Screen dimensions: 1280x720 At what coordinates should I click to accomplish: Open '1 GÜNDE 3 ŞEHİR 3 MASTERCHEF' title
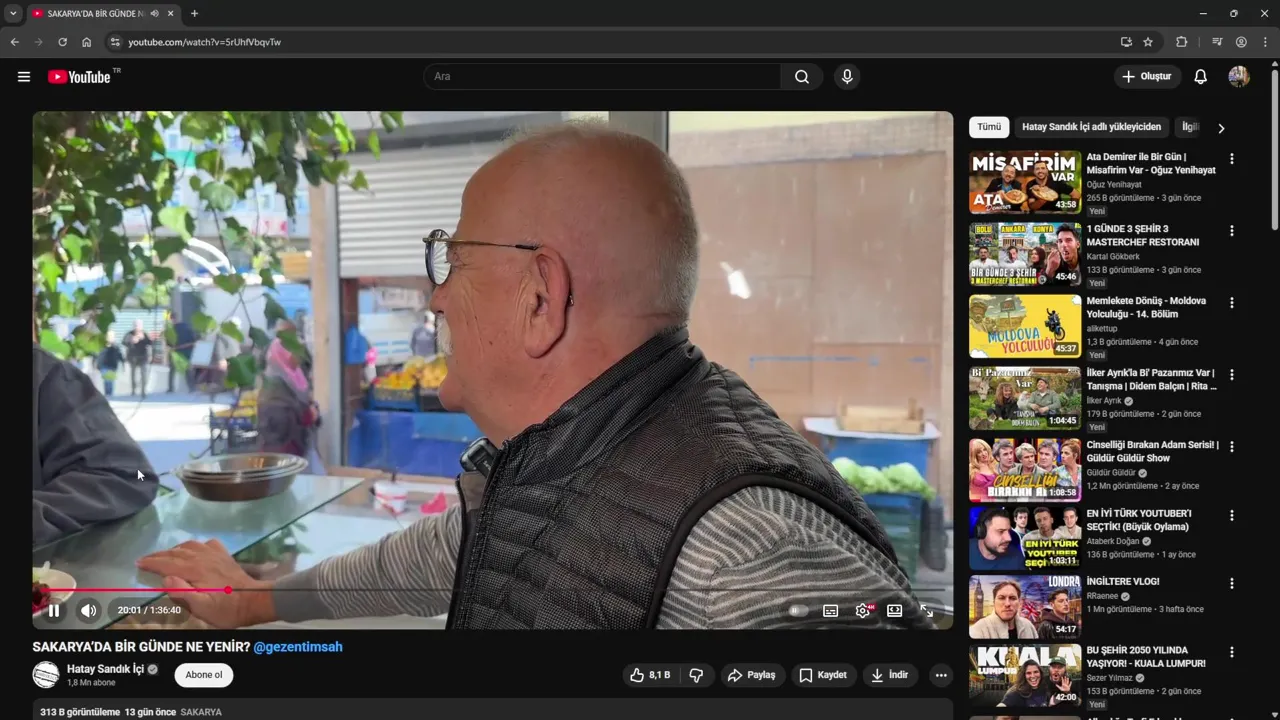click(x=1143, y=236)
